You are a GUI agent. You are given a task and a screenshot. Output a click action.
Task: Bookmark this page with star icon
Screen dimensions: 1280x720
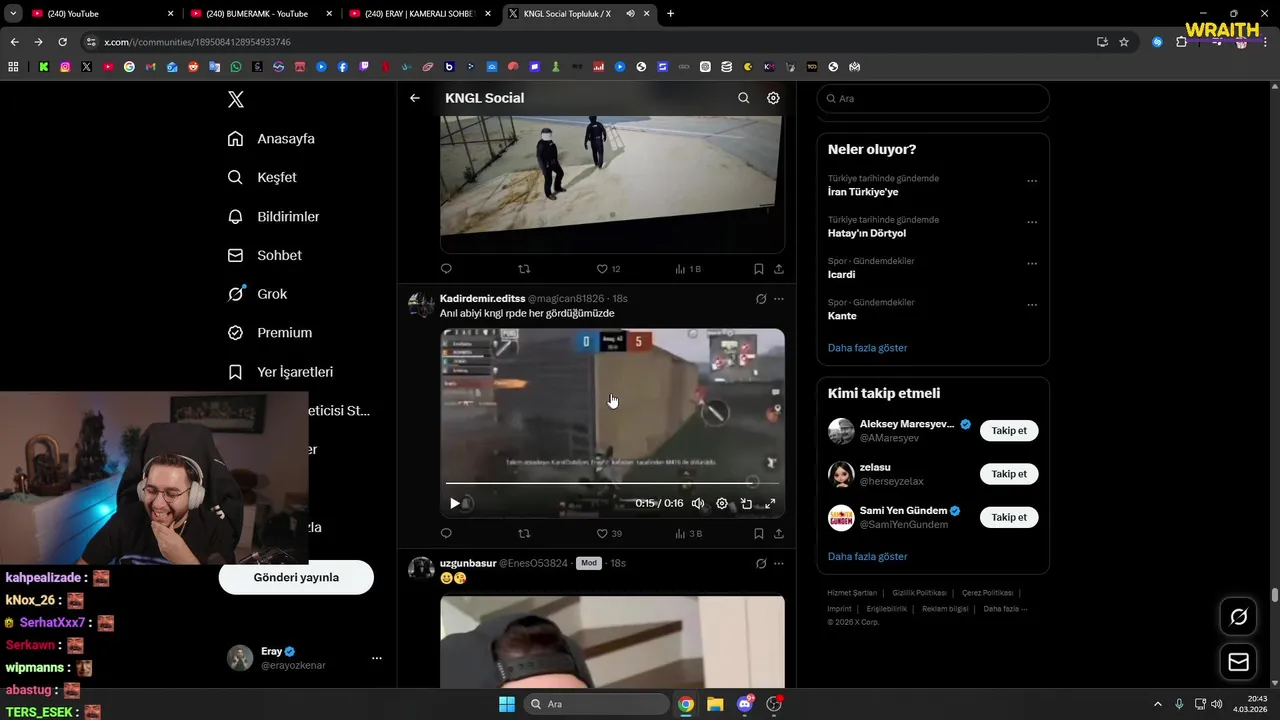pyautogui.click(x=1124, y=42)
